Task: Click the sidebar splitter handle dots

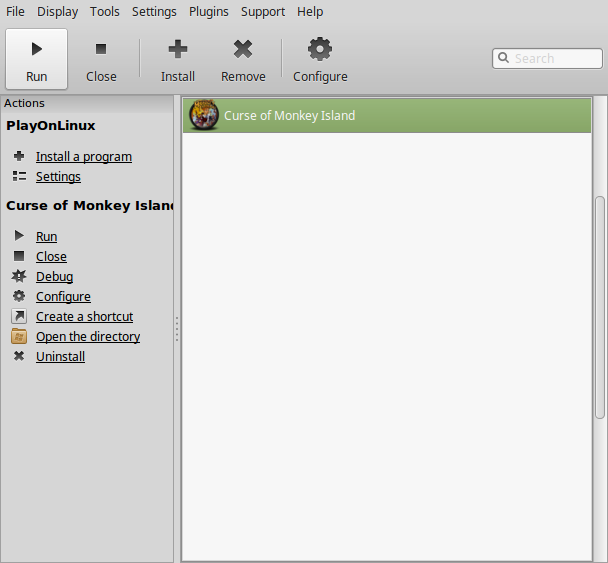Action: click(x=177, y=329)
